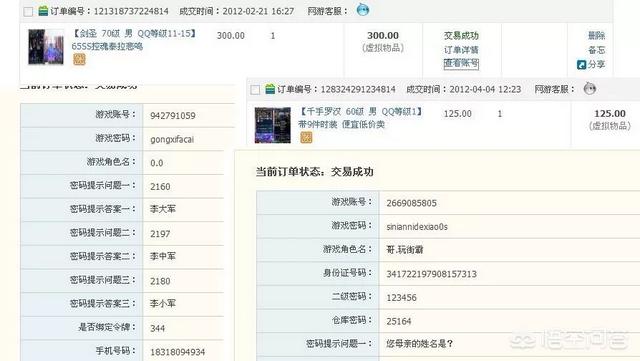Click green order icon beside 121318737224814
Screen dimensions: 640x361
click(x=43, y=11)
